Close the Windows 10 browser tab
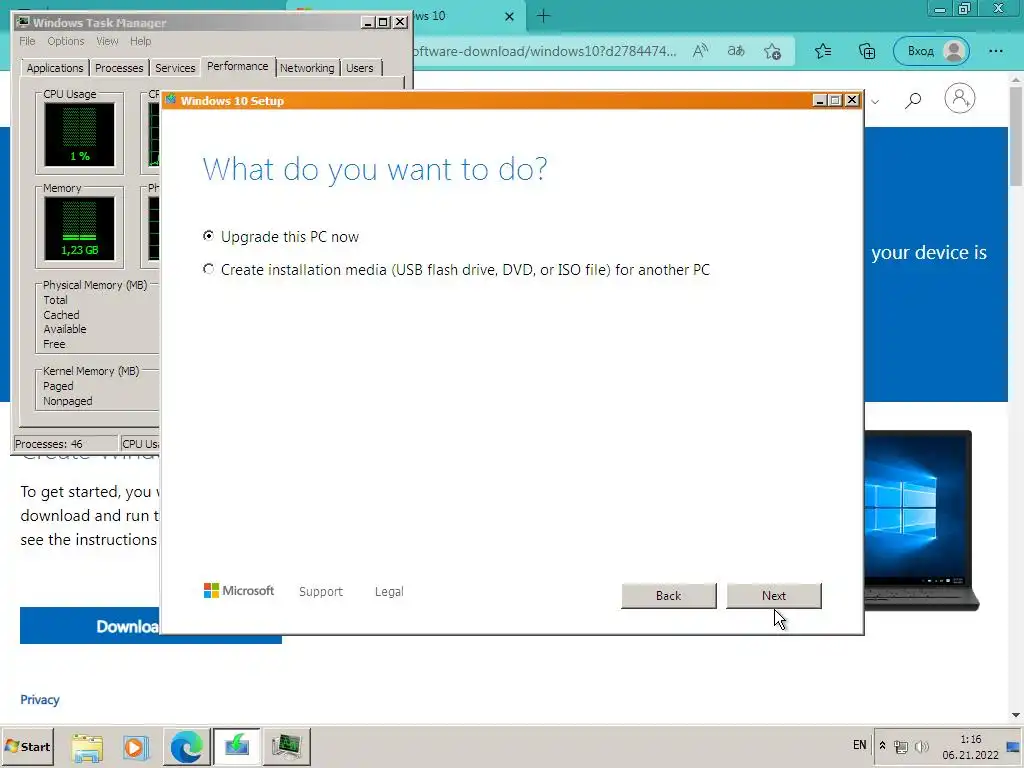The width and height of the screenshot is (1024, 768). pos(509,16)
